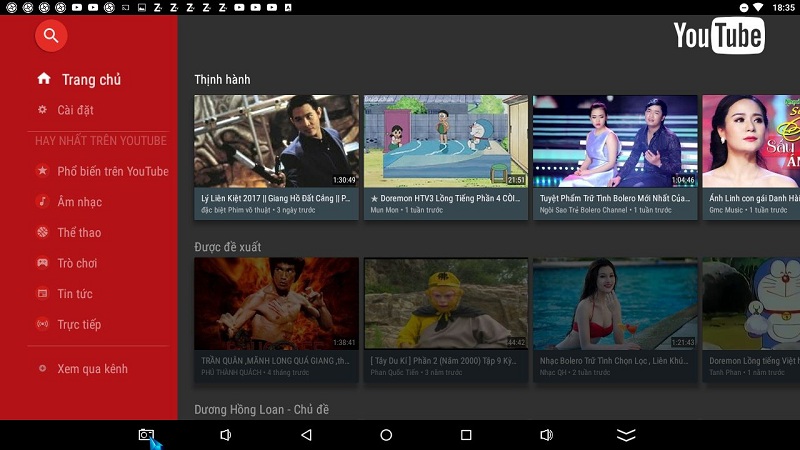
Task: Select the Xem qua kênh circle icon
Action: [42, 368]
